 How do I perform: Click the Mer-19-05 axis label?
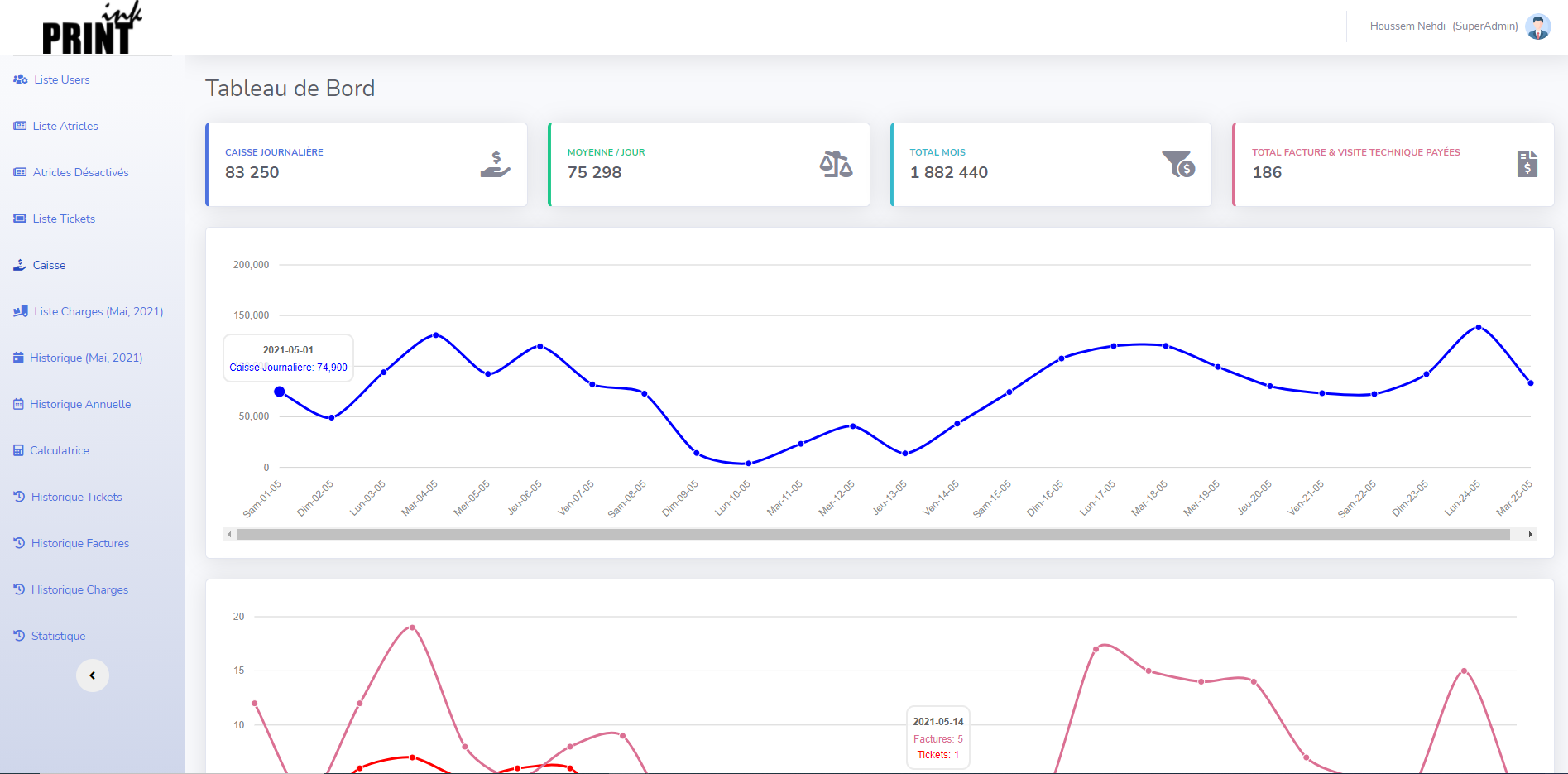pyautogui.click(x=1201, y=498)
